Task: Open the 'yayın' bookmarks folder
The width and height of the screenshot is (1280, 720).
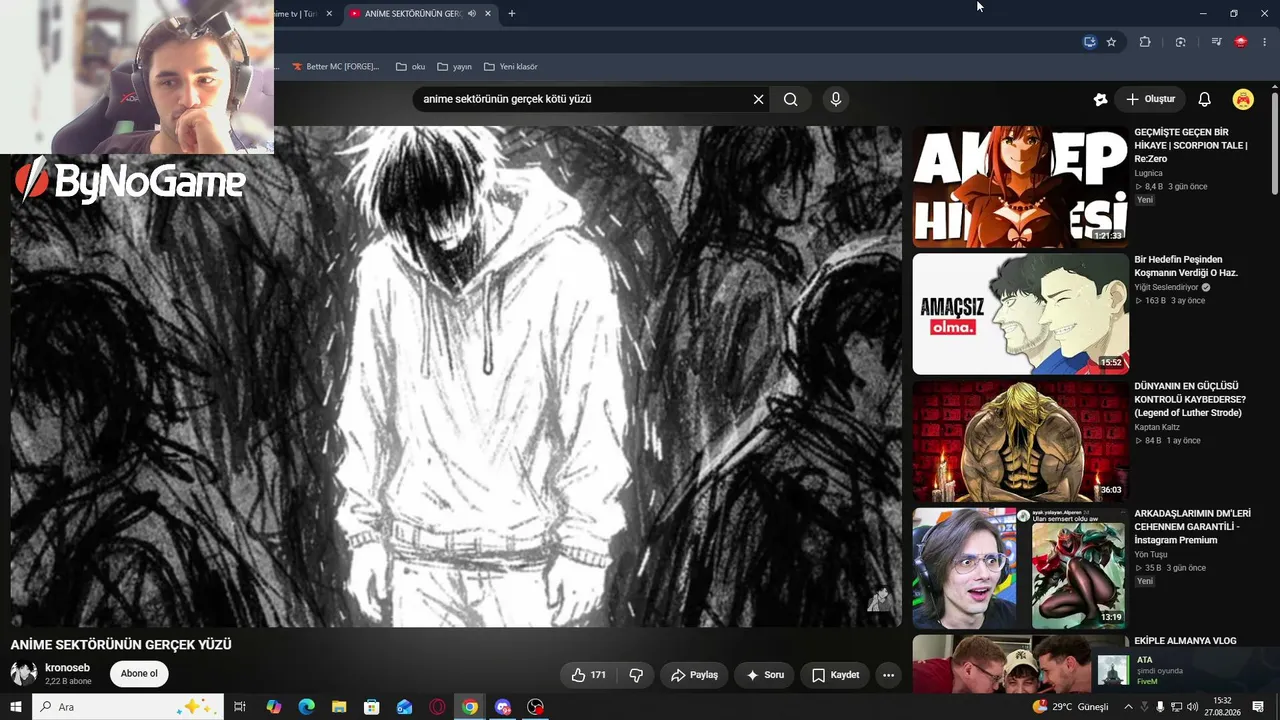Action: click(x=455, y=67)
